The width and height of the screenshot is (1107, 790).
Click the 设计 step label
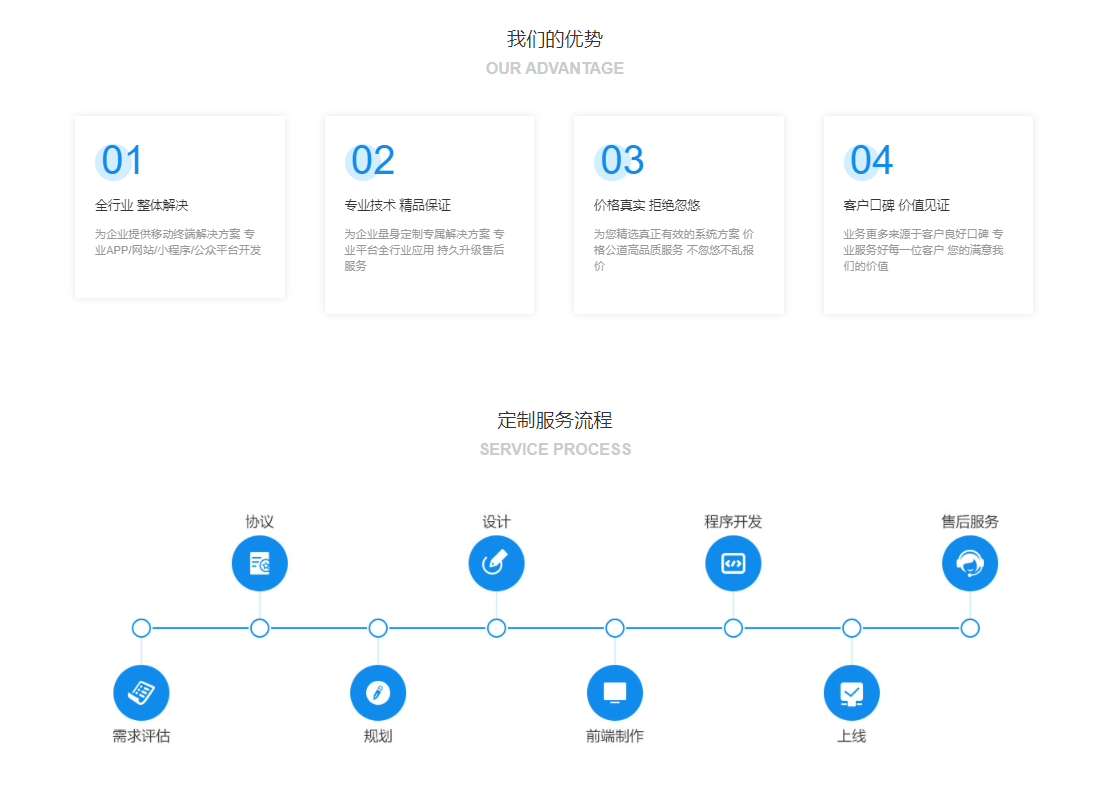click(496, 522)
